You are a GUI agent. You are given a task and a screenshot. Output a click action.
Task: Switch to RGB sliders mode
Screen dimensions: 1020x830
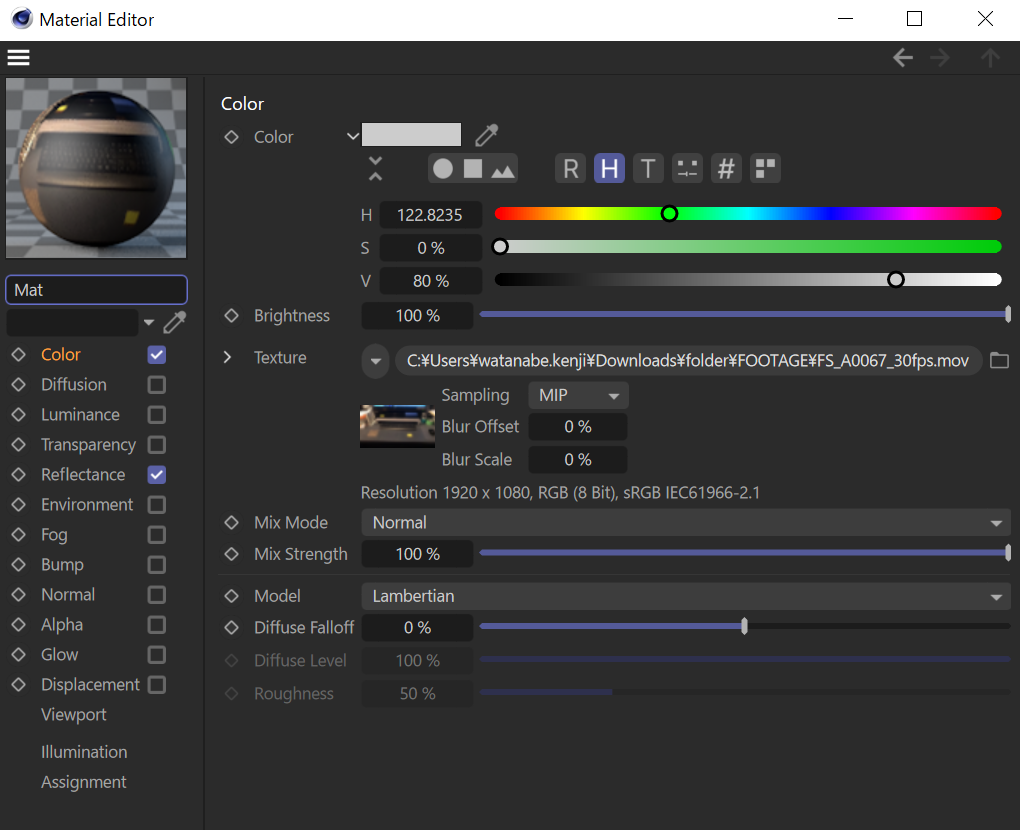pos(571,169)
